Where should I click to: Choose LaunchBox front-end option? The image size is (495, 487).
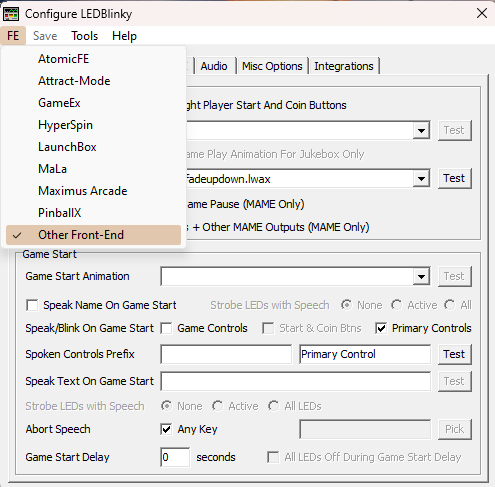(x=67, y=147)
